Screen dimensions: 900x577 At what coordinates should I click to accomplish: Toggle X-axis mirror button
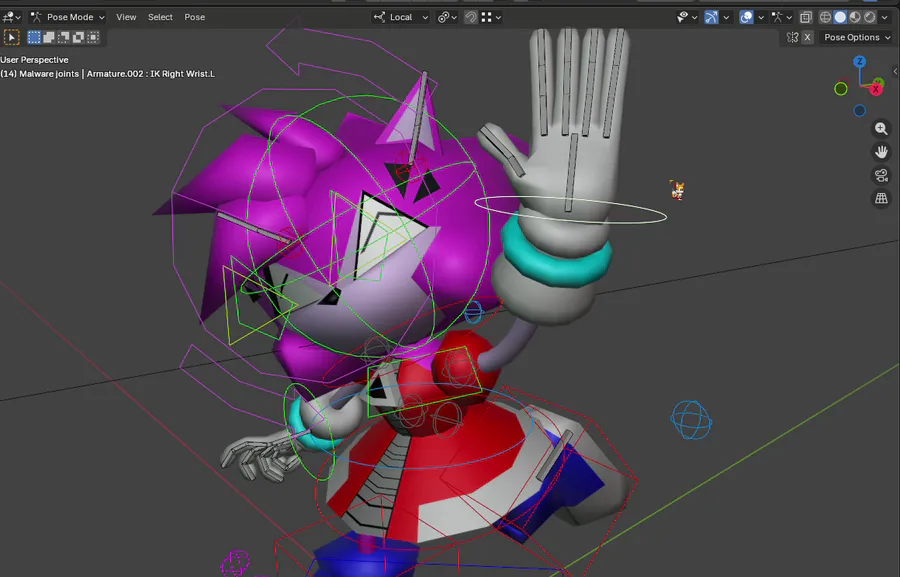coord(808,37)
